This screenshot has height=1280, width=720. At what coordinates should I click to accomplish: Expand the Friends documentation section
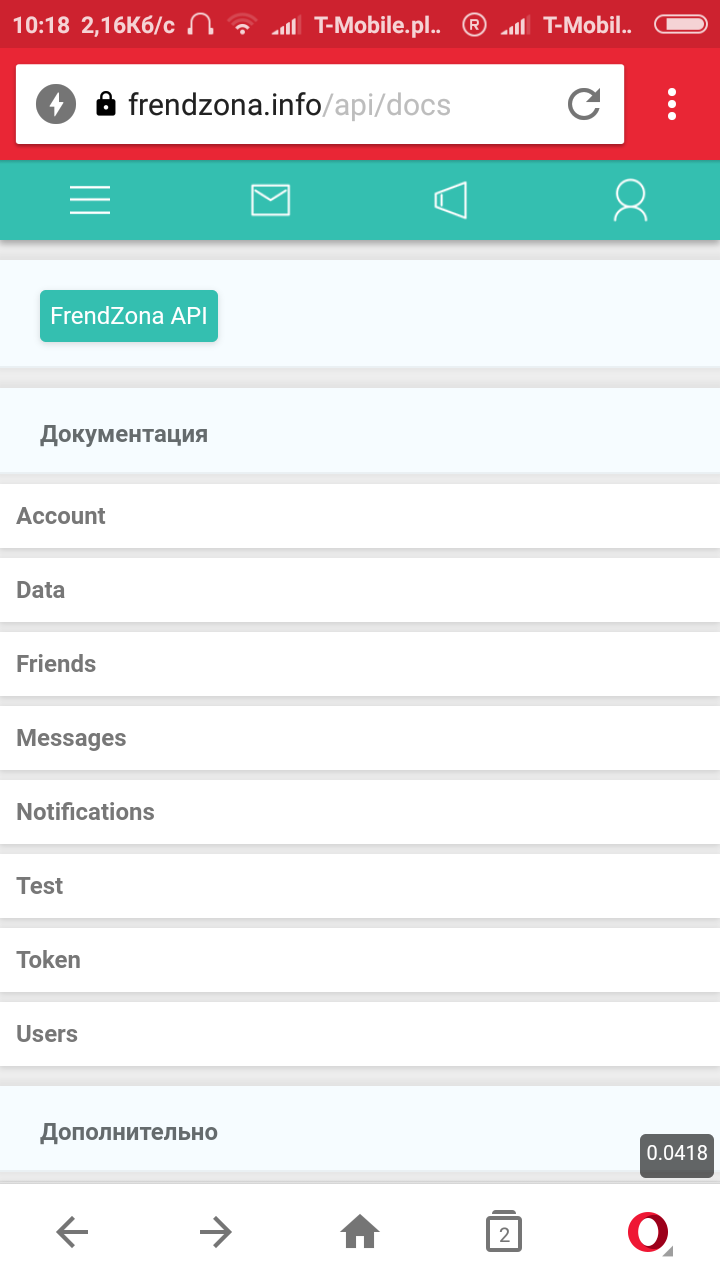(56, 664)
